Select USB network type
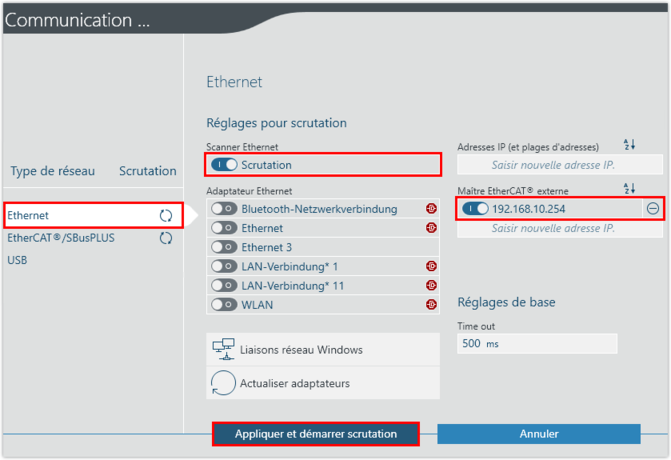 point(17,260)
